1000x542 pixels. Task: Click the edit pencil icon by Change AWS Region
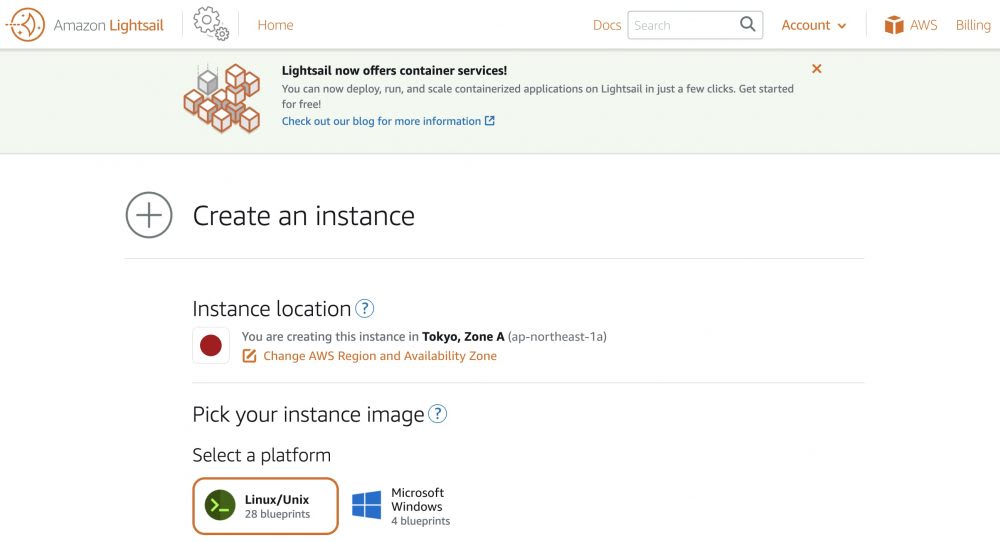pyautogui.click(x=249, y=356)
